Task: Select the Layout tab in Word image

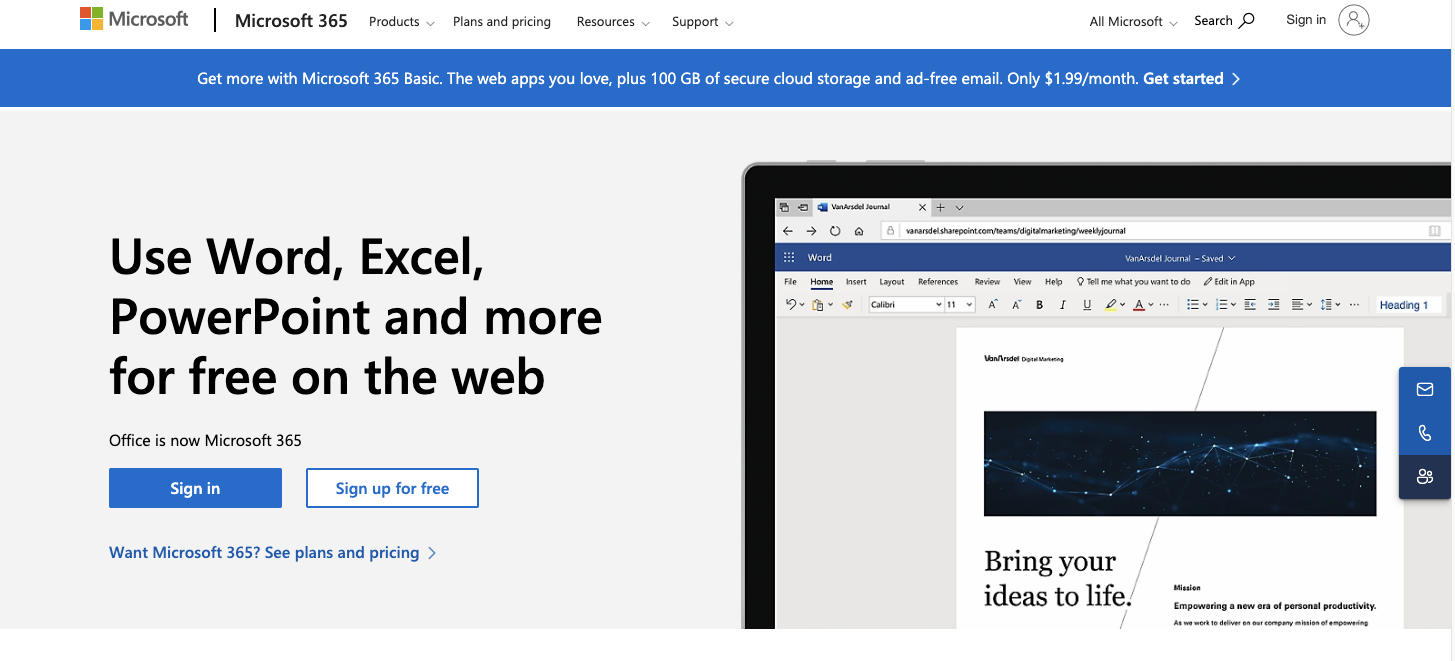Action: 892,282
